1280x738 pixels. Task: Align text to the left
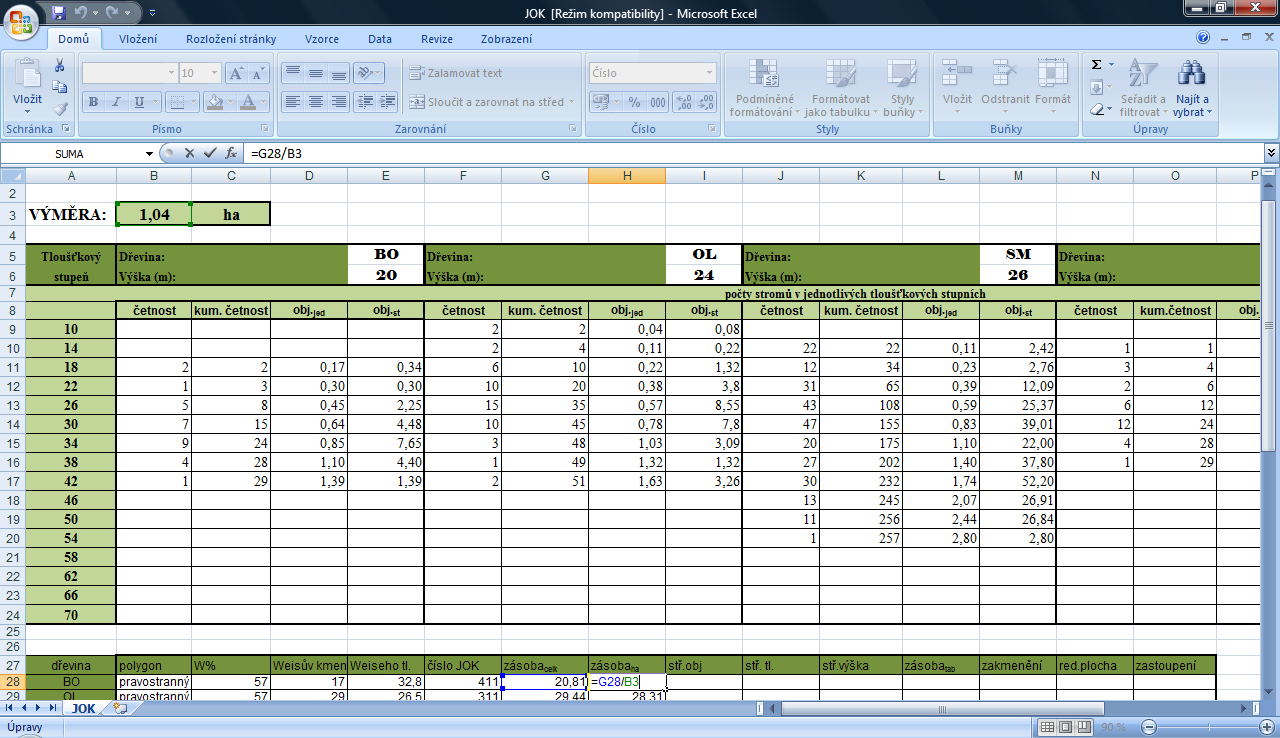pyautogui.click(x=292, y=102)
